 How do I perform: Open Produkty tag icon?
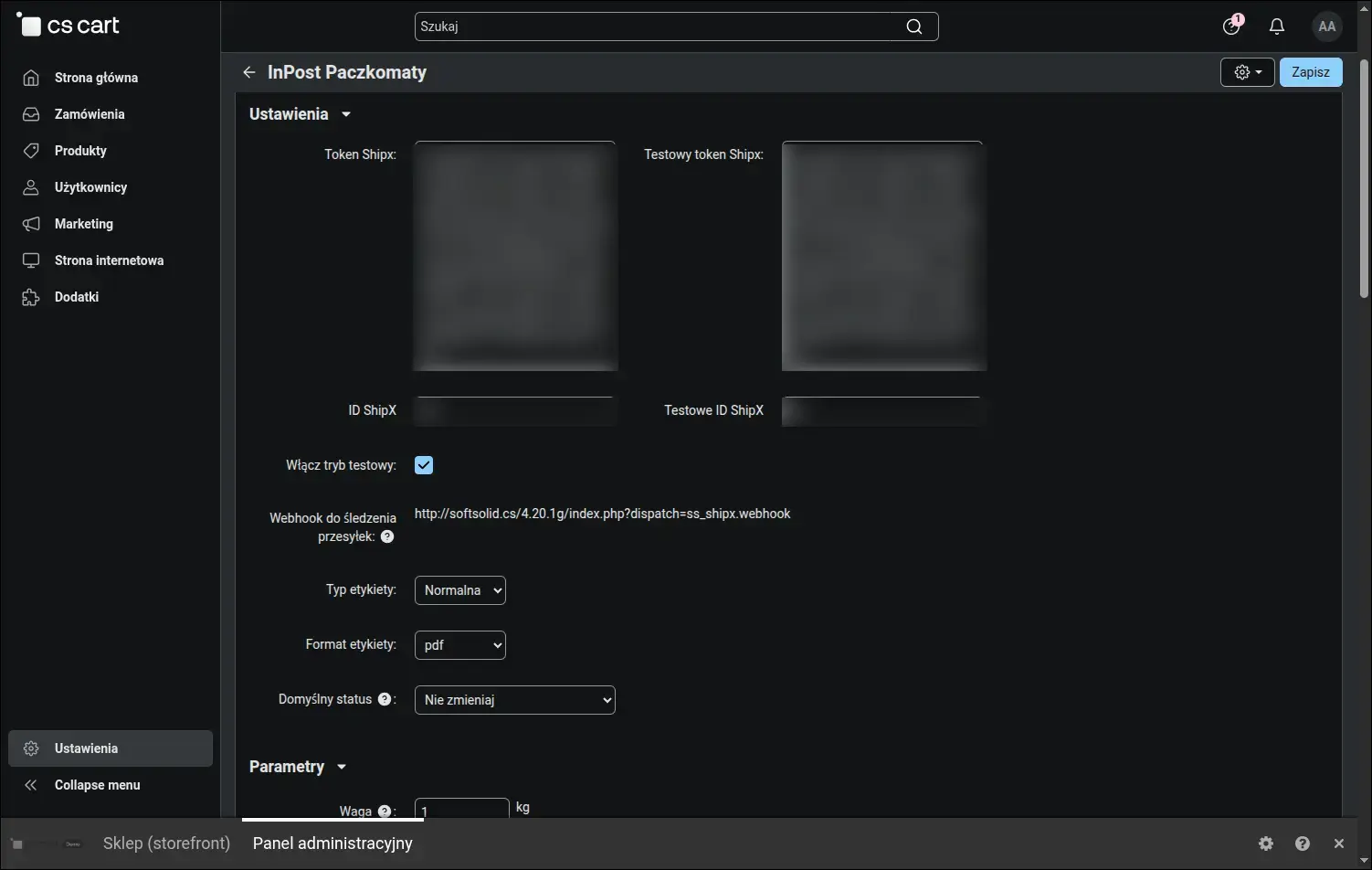coord(31,151)
